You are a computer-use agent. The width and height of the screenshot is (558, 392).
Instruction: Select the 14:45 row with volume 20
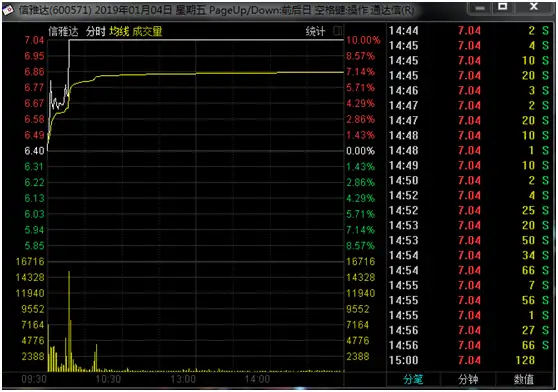469,75
